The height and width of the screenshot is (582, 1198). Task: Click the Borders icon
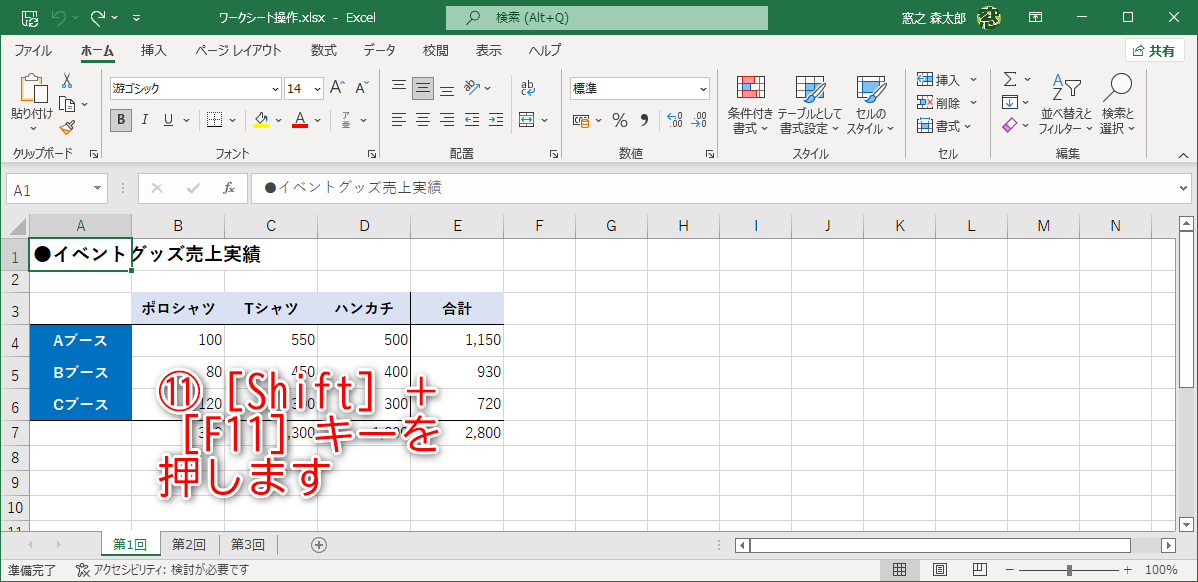pyautogui.click(x=214, y=120)
